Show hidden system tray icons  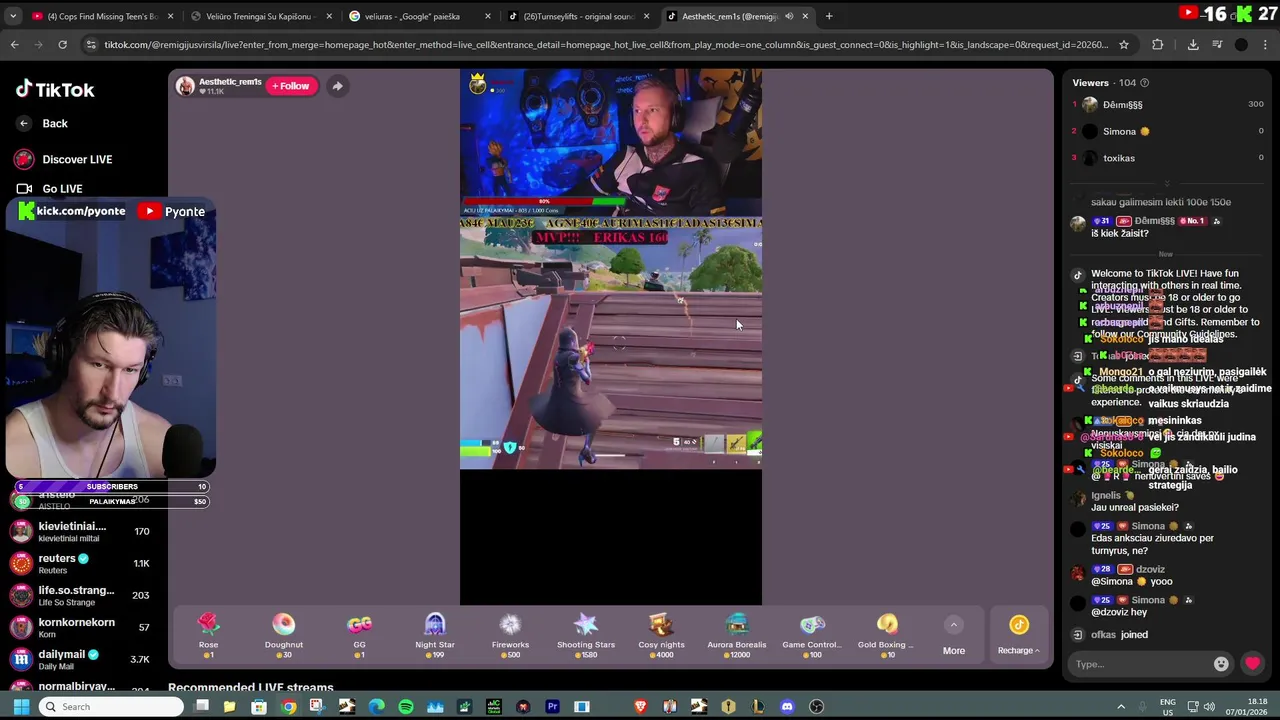(1120, 707)
